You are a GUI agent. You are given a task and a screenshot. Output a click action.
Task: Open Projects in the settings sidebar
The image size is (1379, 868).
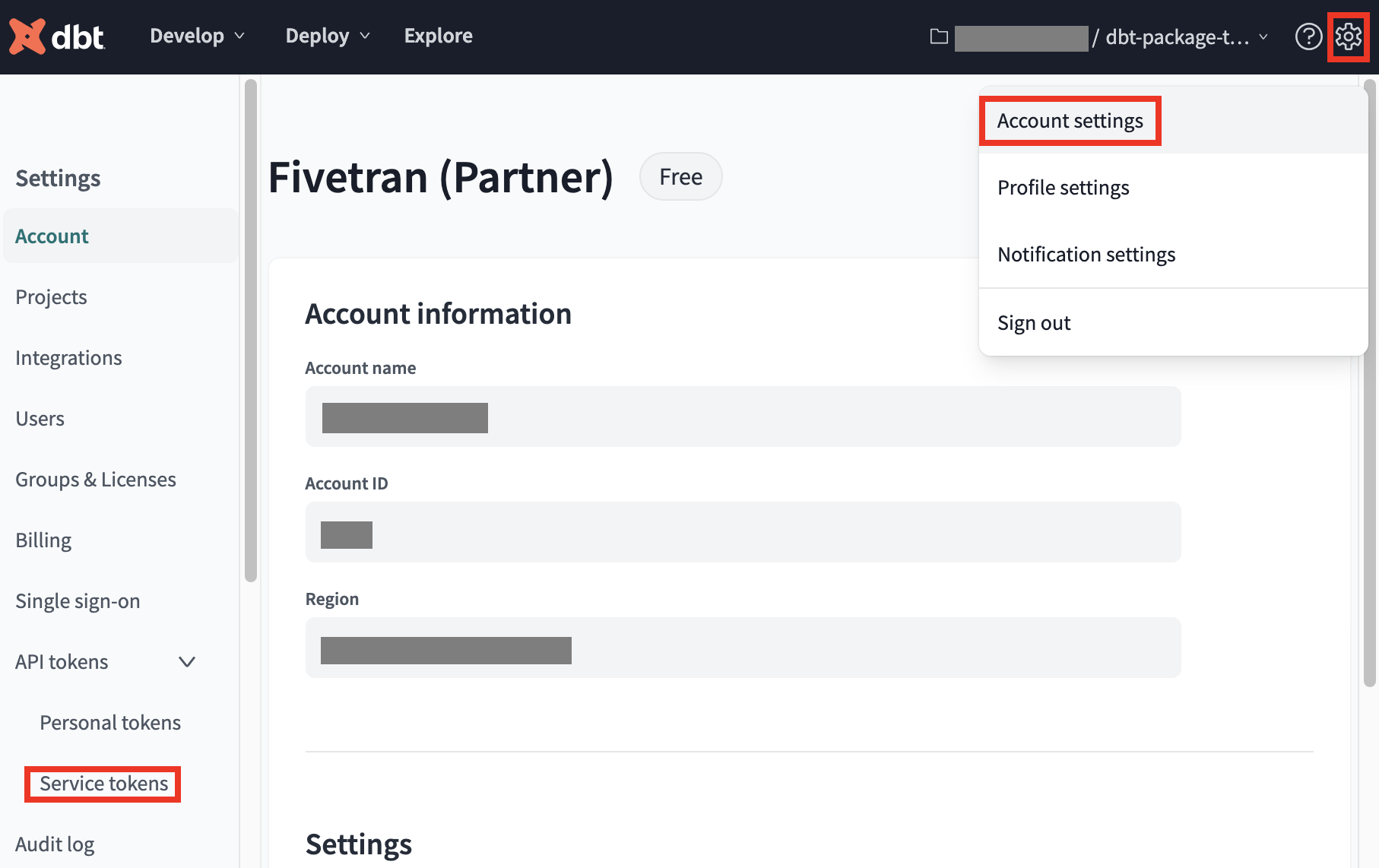tap(51, 297)
